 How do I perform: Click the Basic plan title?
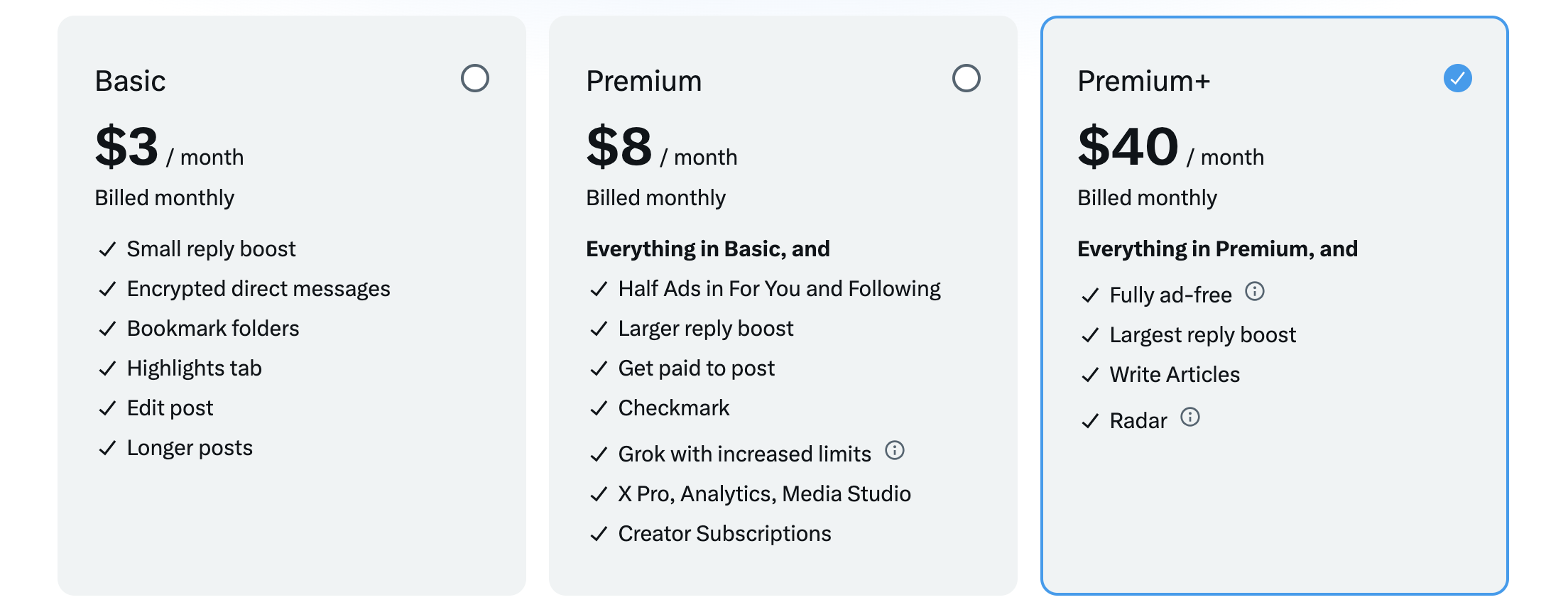pos(130,81)
